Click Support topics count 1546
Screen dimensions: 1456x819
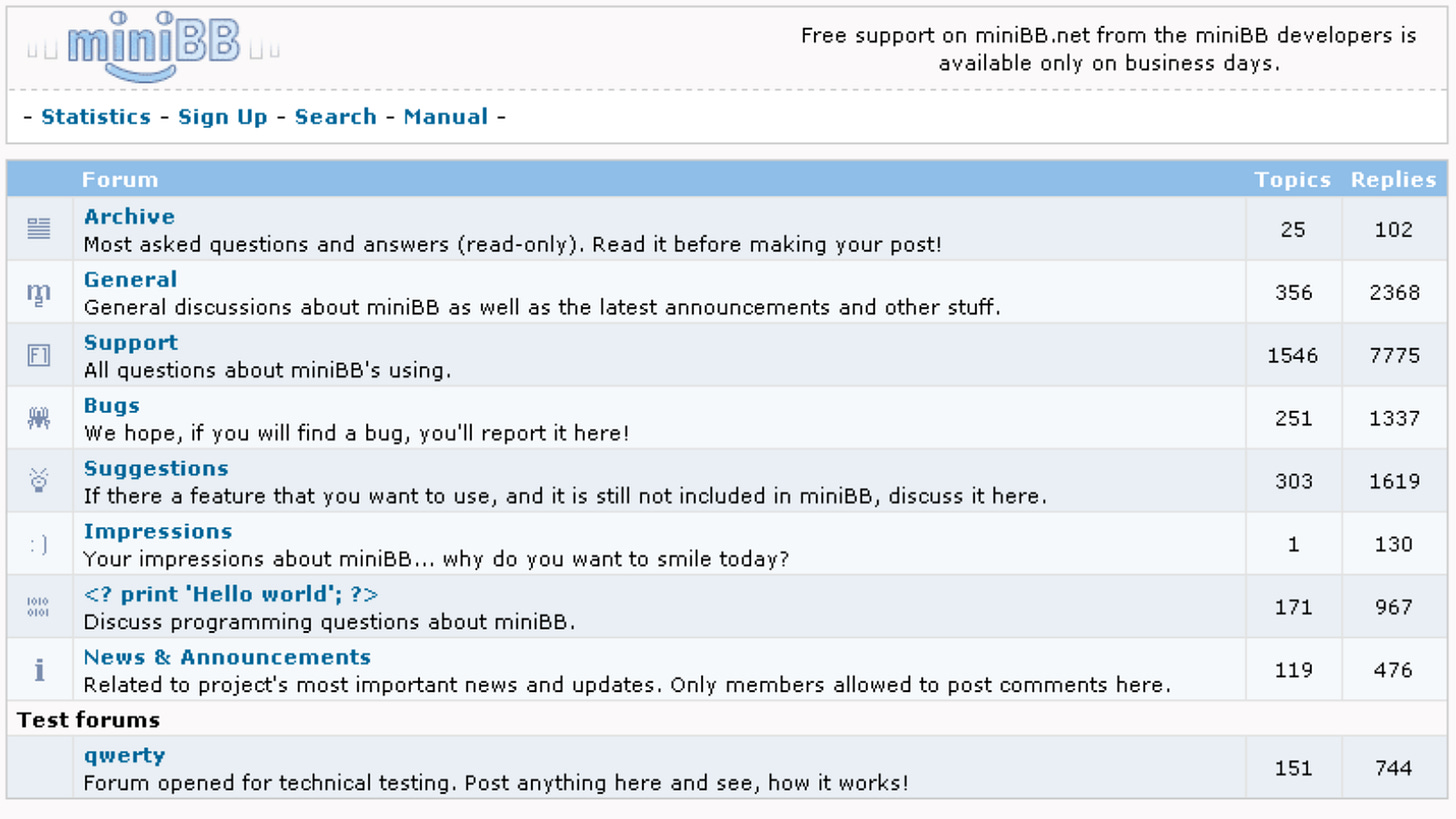click(x=1293, y=355)
